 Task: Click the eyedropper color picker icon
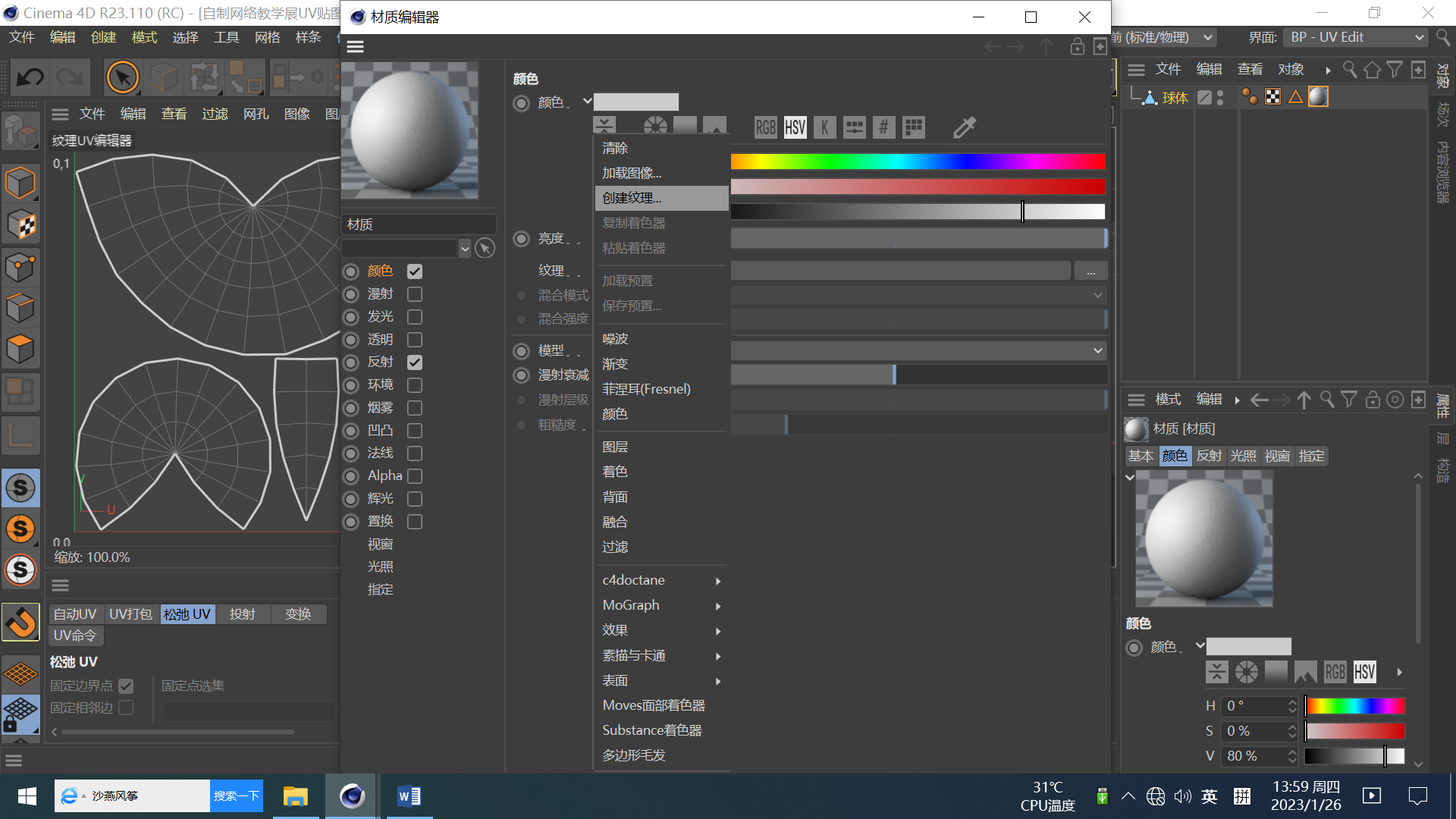964,127
